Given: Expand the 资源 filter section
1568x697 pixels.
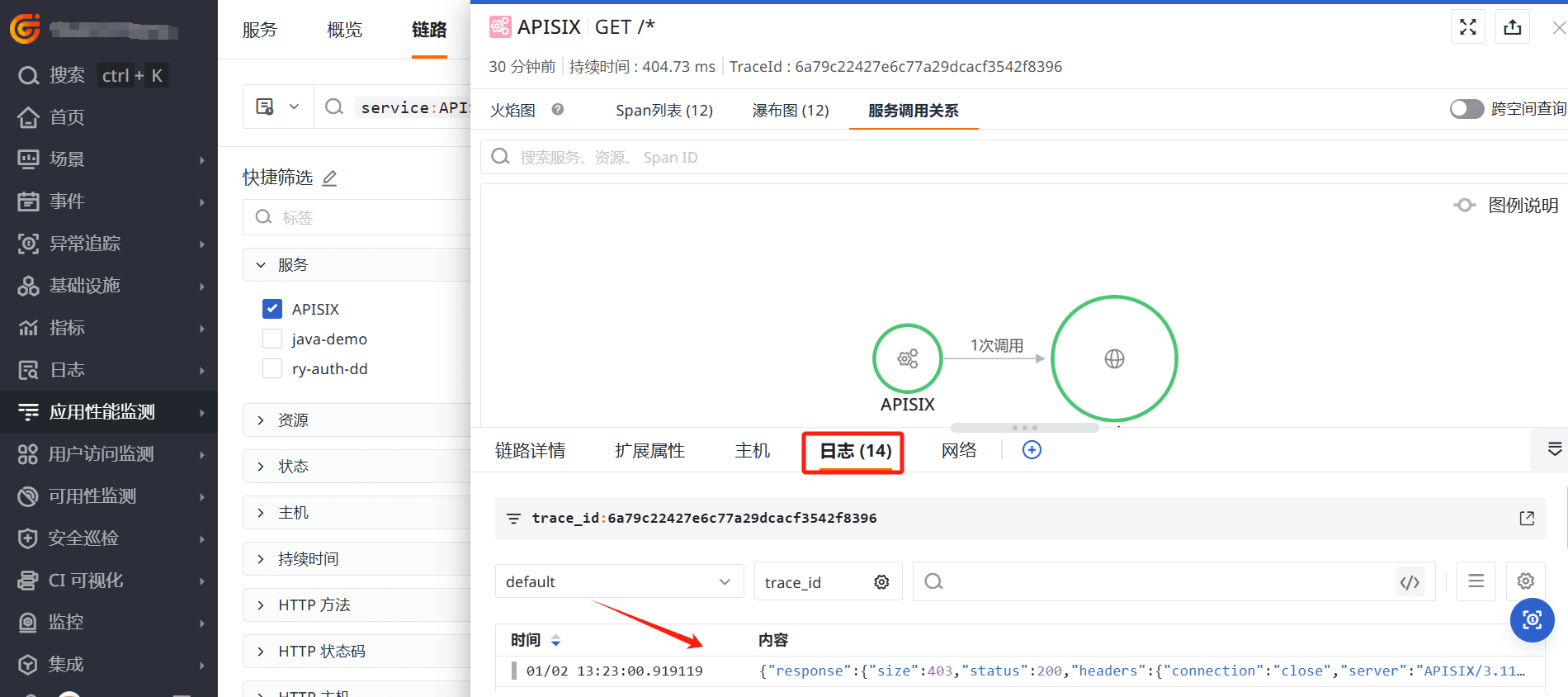Looking at the screenshot, I should tap(357, 420).
